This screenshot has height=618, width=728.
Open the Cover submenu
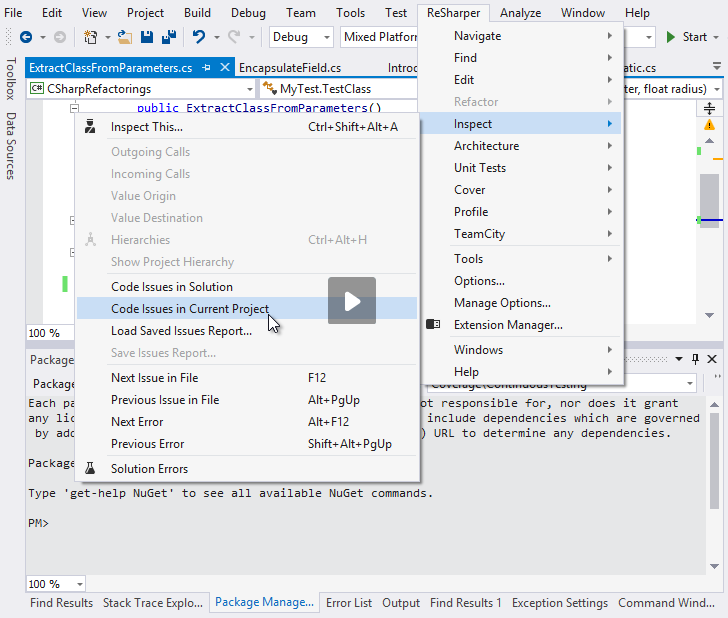point(520,190)
